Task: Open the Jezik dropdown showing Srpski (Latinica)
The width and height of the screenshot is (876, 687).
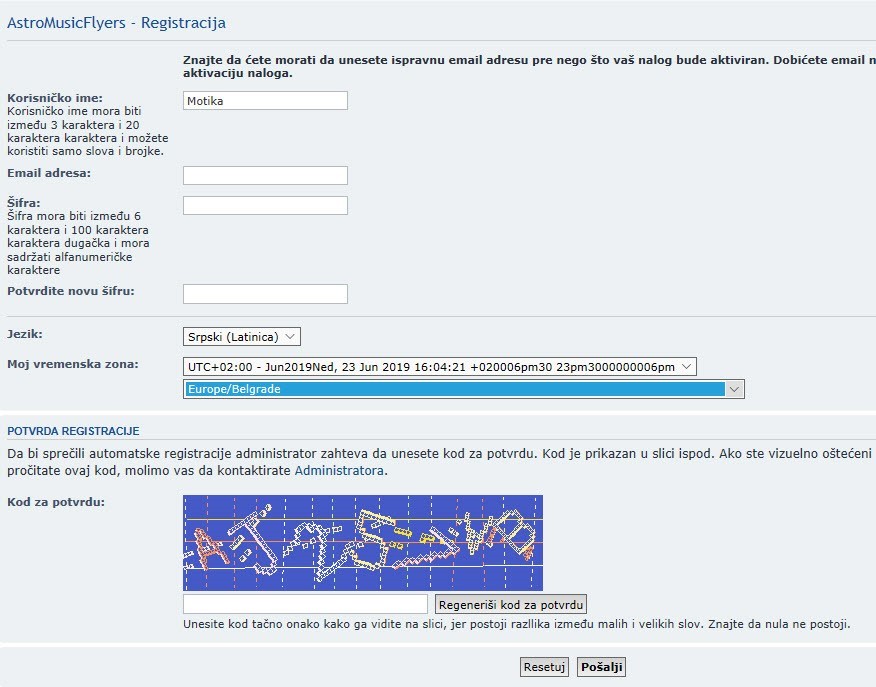Action: click(242, 337)
